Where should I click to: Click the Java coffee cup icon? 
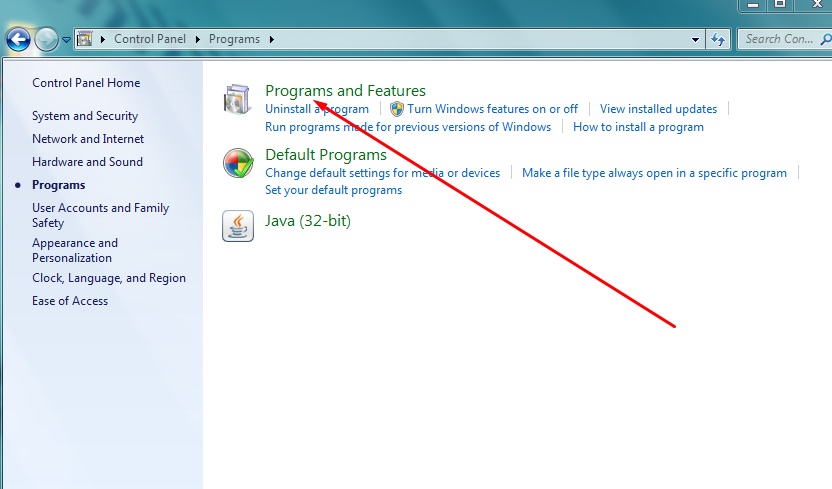point(238,226)
